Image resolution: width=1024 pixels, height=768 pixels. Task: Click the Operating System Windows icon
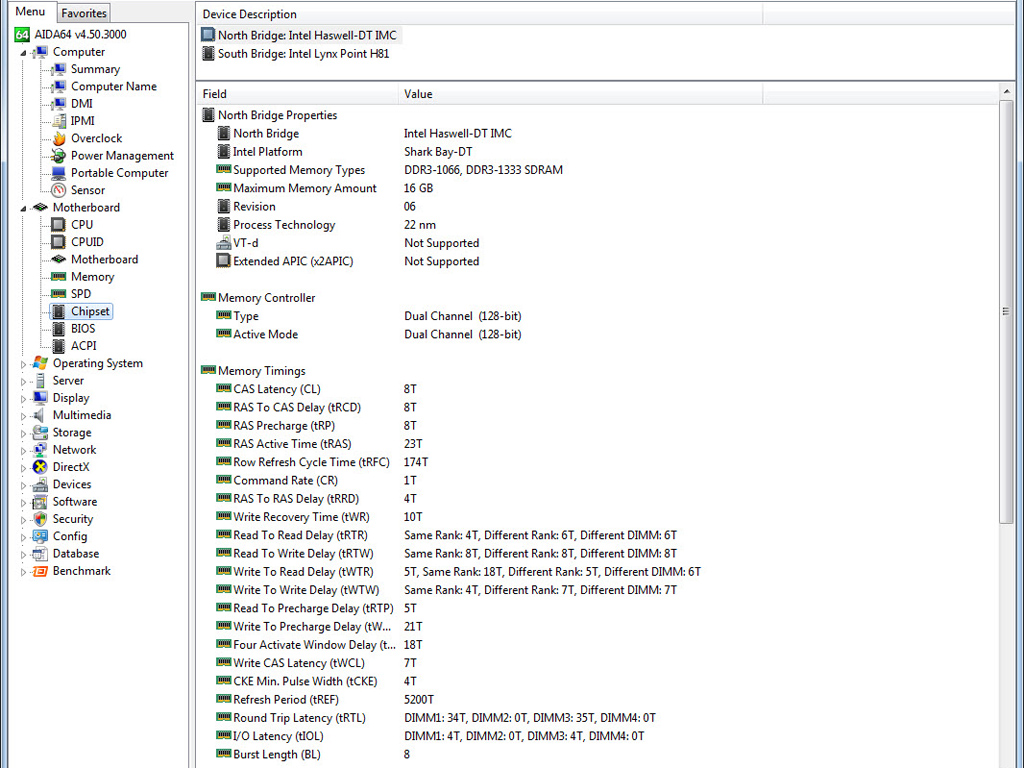pos(40,363)
